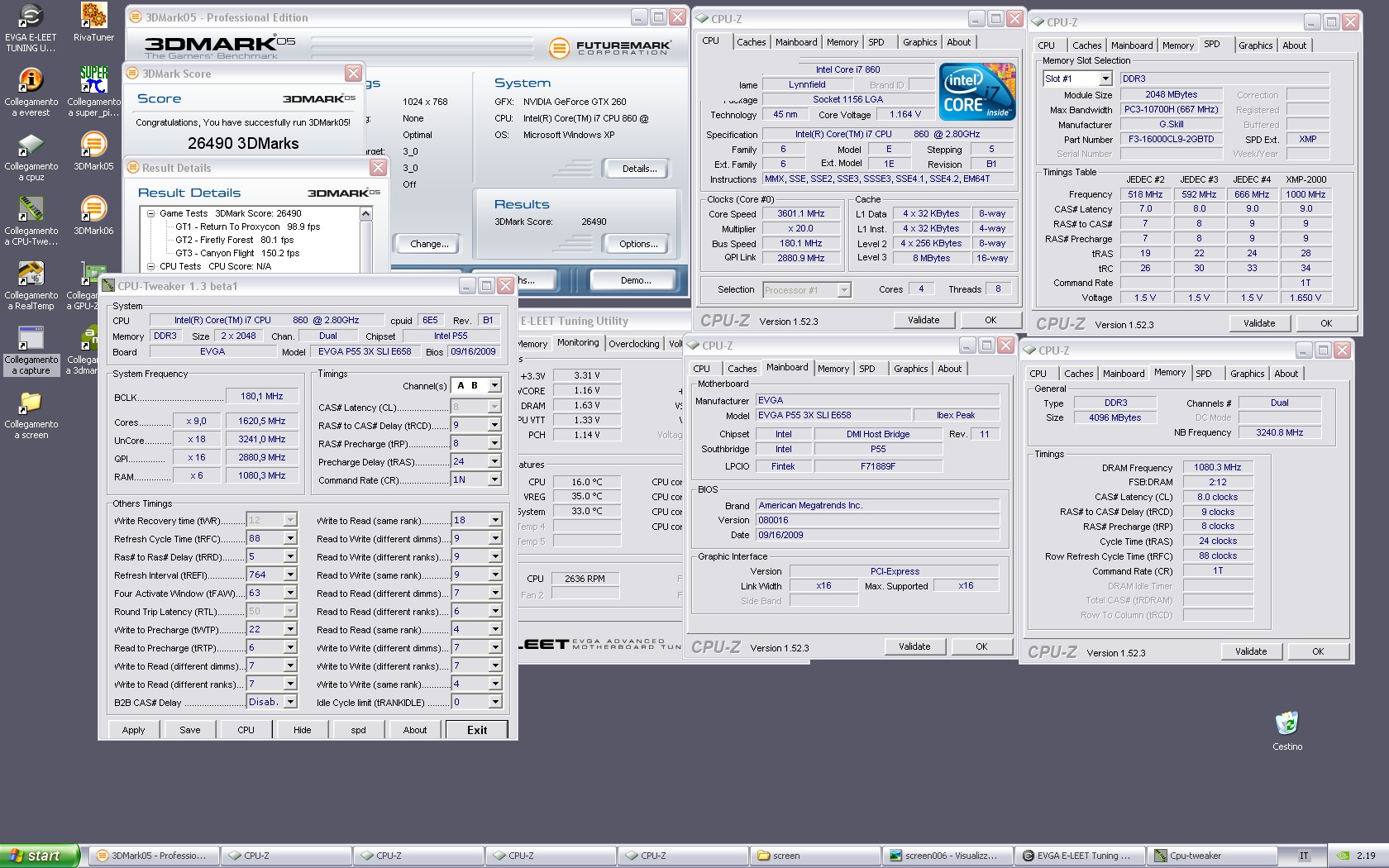Click the Apply button in CPU-Tweaker

click(133, 730)
